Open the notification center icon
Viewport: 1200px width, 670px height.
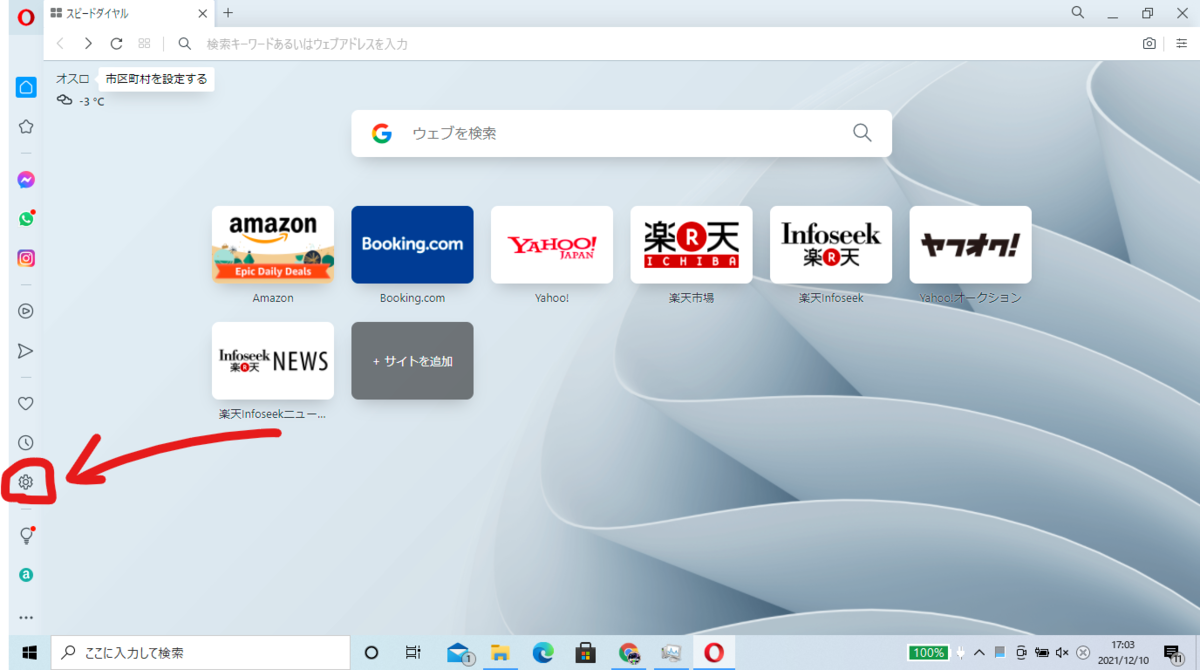point(1172,653)
